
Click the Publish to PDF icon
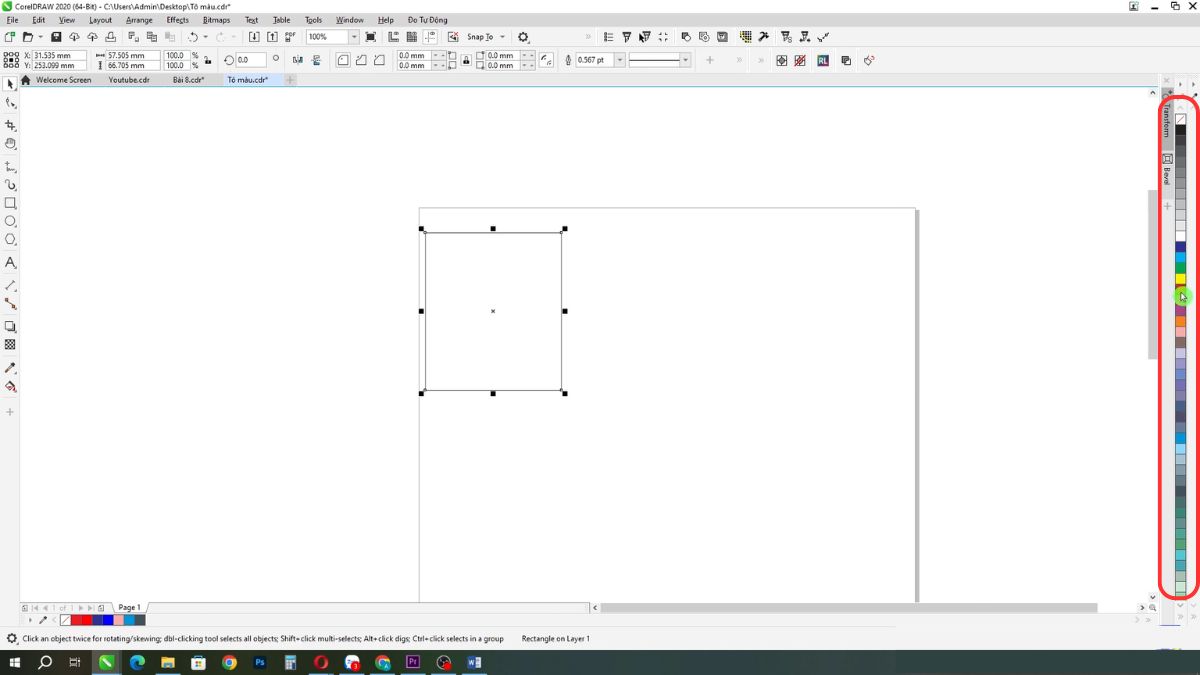pyautogui.click(x=290, y=37)
